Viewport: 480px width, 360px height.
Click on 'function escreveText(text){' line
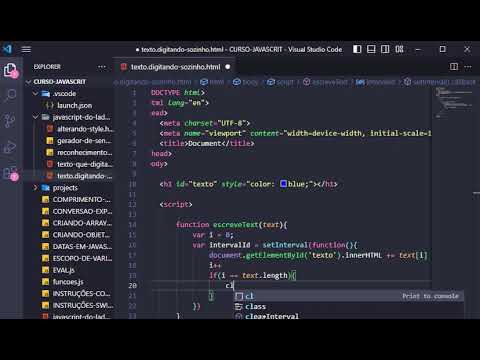click(x=232, y=225)
